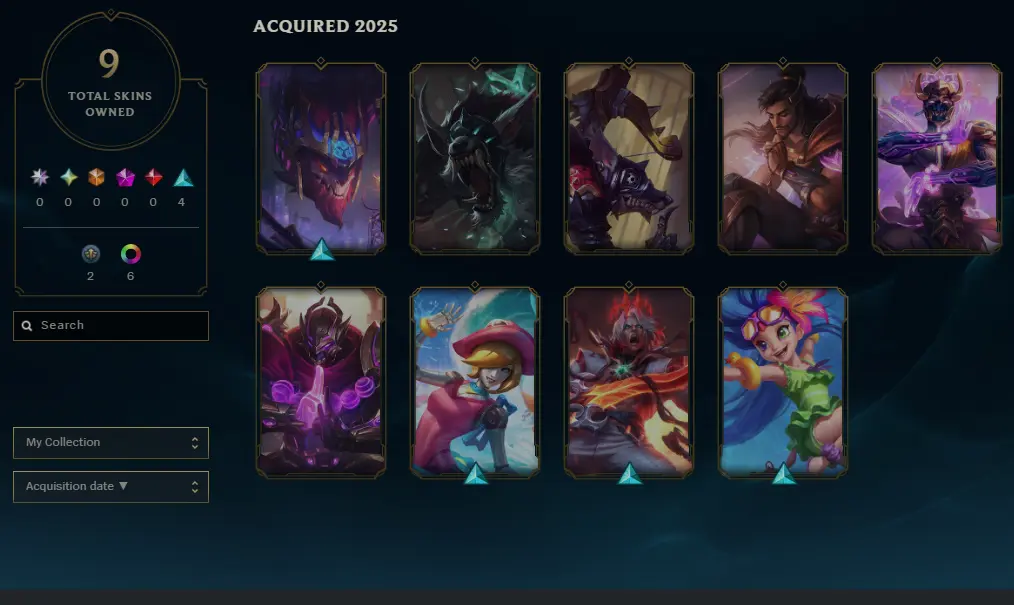Expand the Acquisition date sort dropdown
Image resolution: width=1014 pixels, height=605 pixels.
[x=111, y=487]
